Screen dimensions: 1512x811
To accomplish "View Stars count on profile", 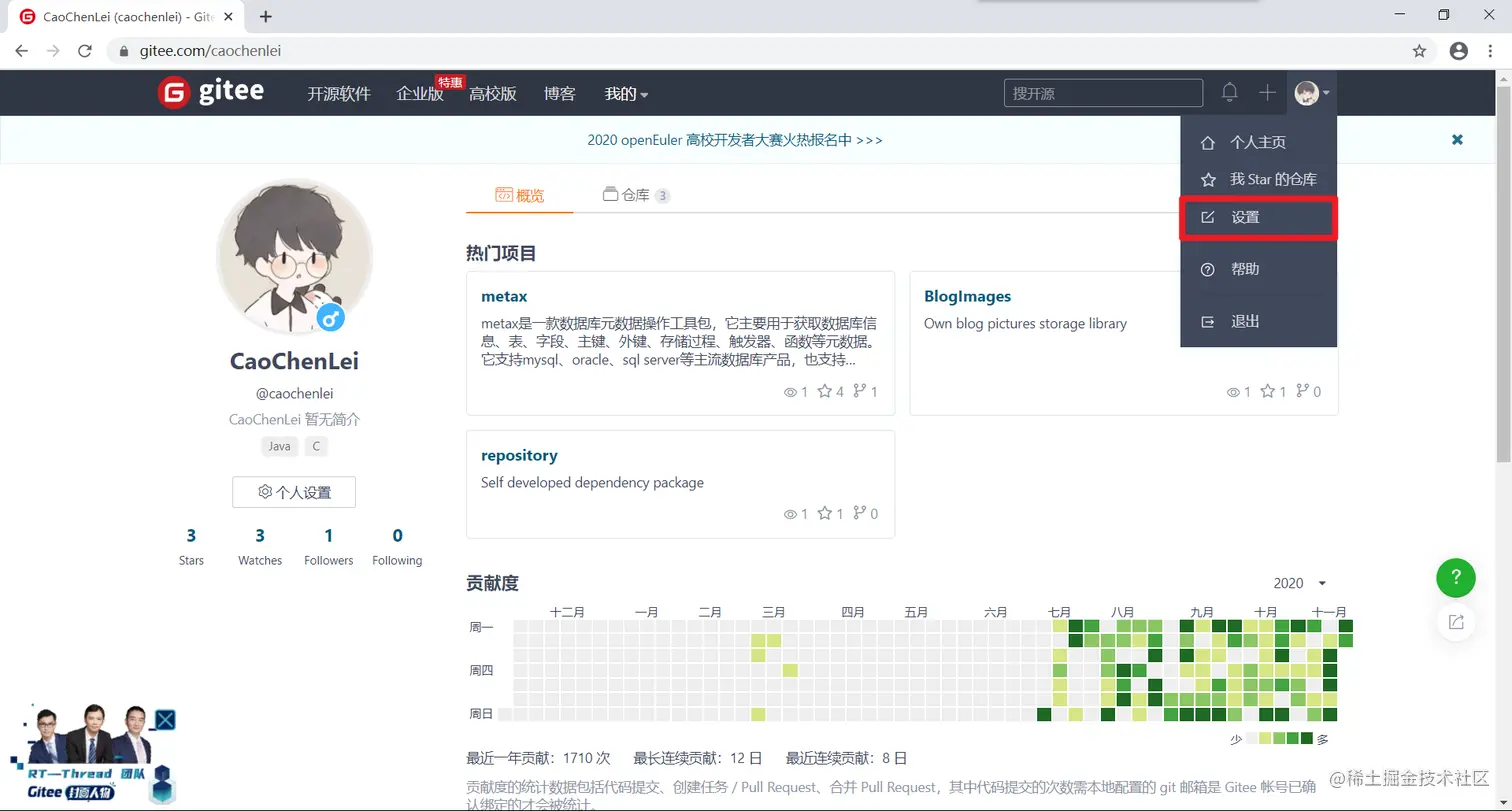I will tap(191, 546).
